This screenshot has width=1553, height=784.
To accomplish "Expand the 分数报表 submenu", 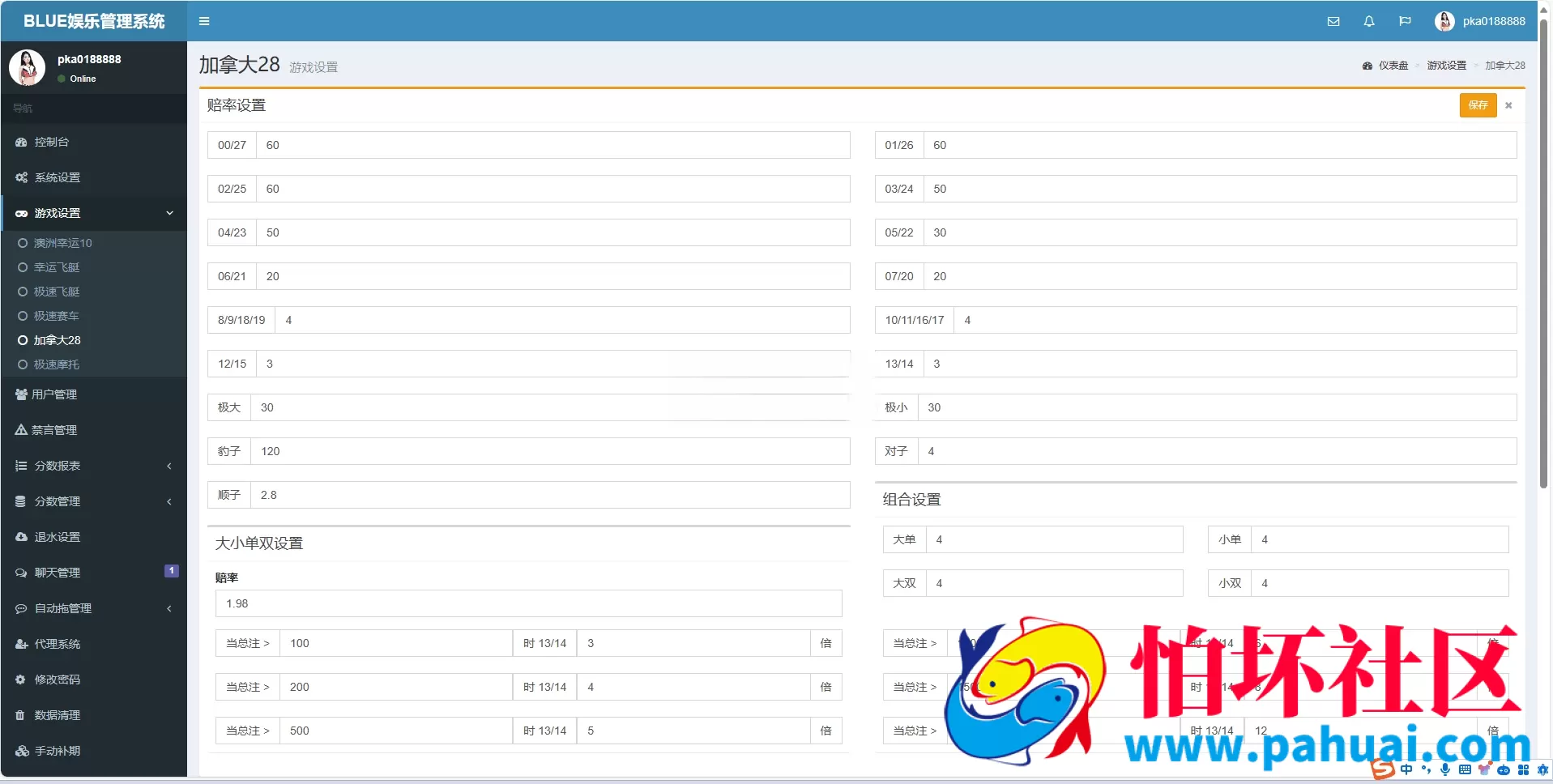I will tap(94, 466).
